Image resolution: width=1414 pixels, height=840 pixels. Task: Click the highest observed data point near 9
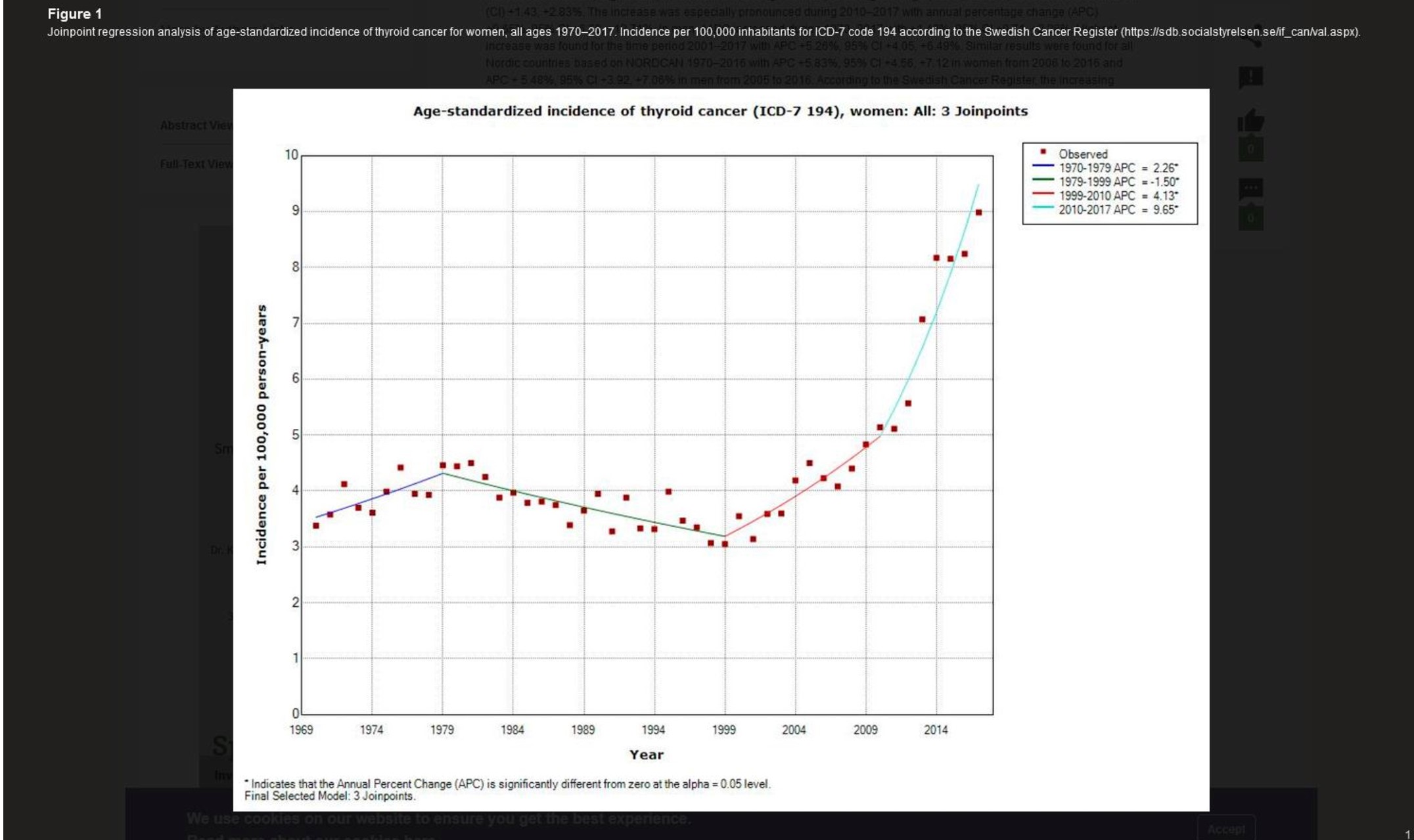click(978, 213)
